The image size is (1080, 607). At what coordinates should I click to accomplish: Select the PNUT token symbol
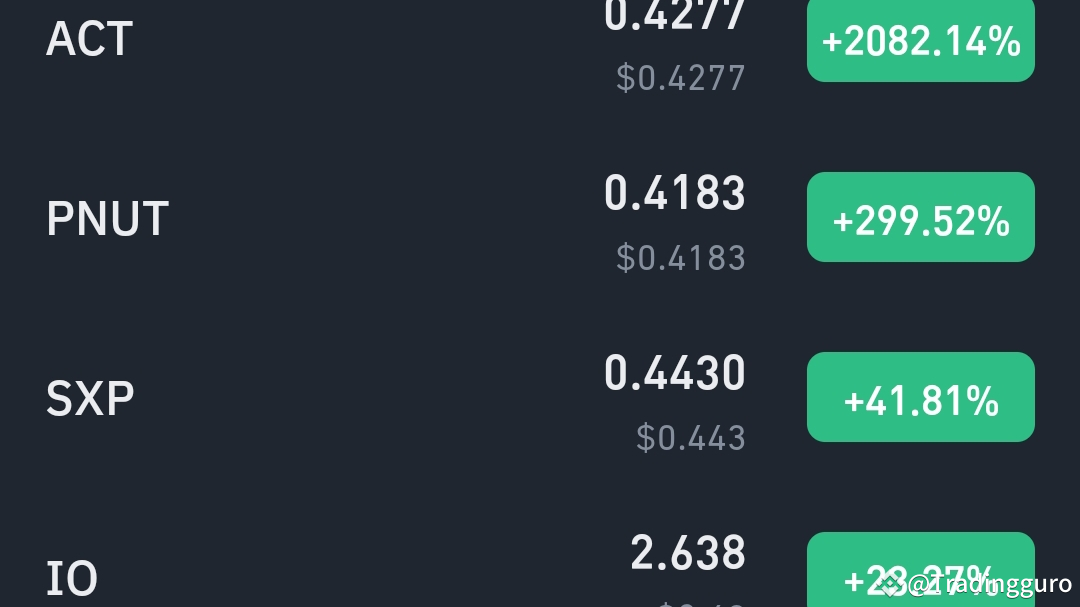[107, 217]
